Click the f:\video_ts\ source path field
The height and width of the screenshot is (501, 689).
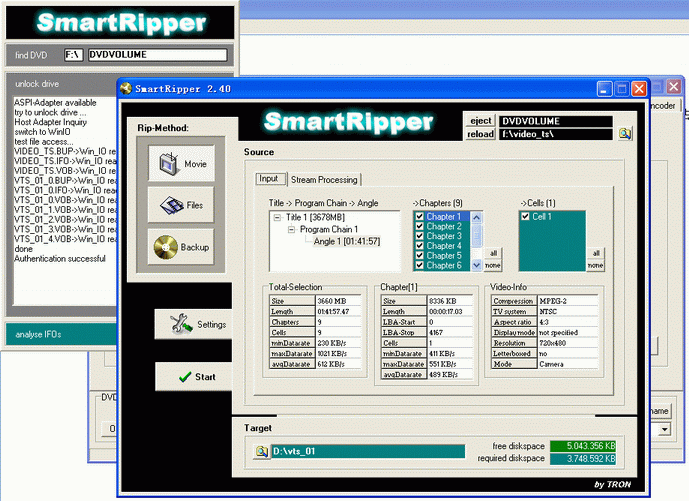[x=556, y=134]
